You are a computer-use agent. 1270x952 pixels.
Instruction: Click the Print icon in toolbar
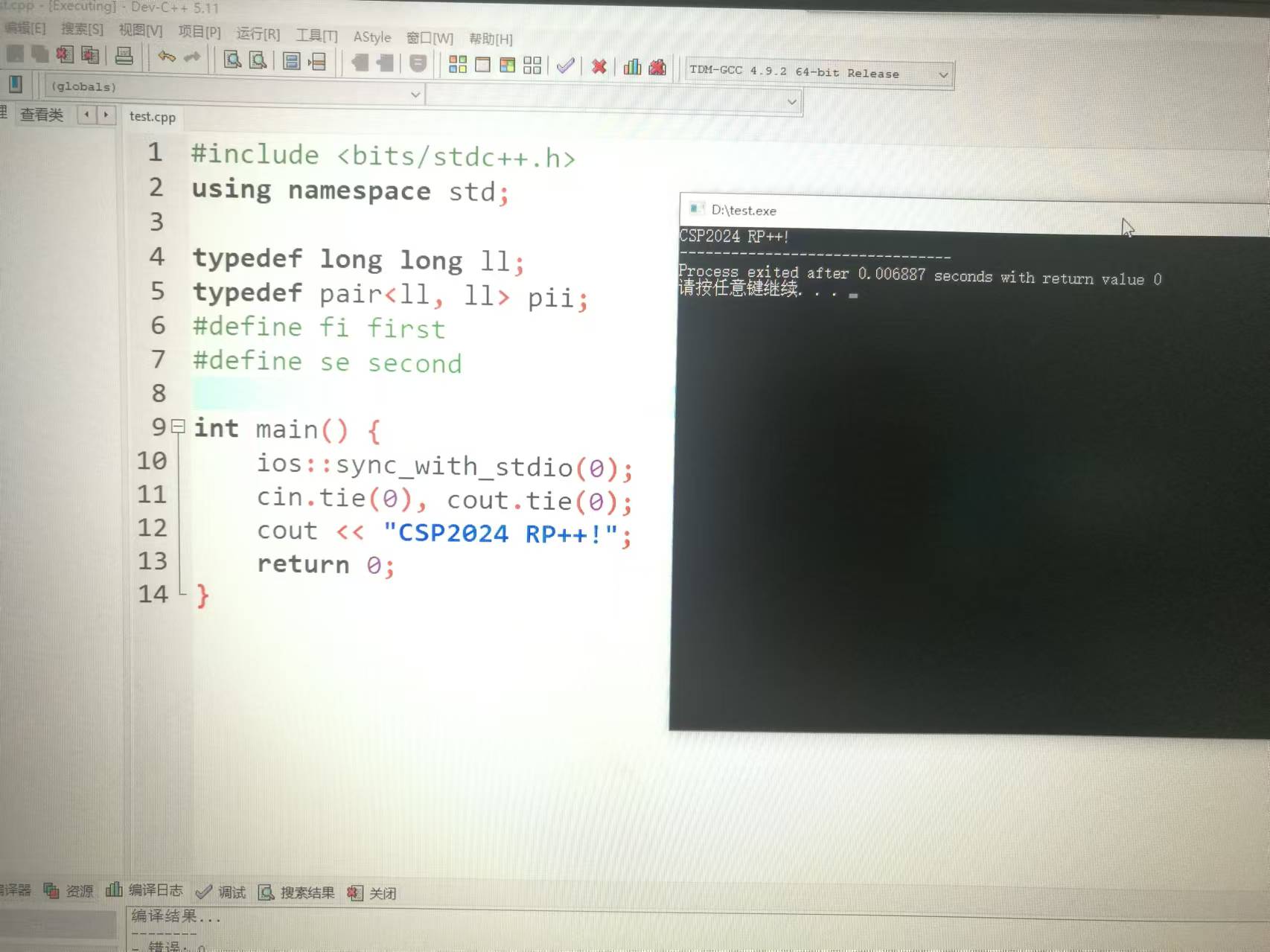click(124, 56)
